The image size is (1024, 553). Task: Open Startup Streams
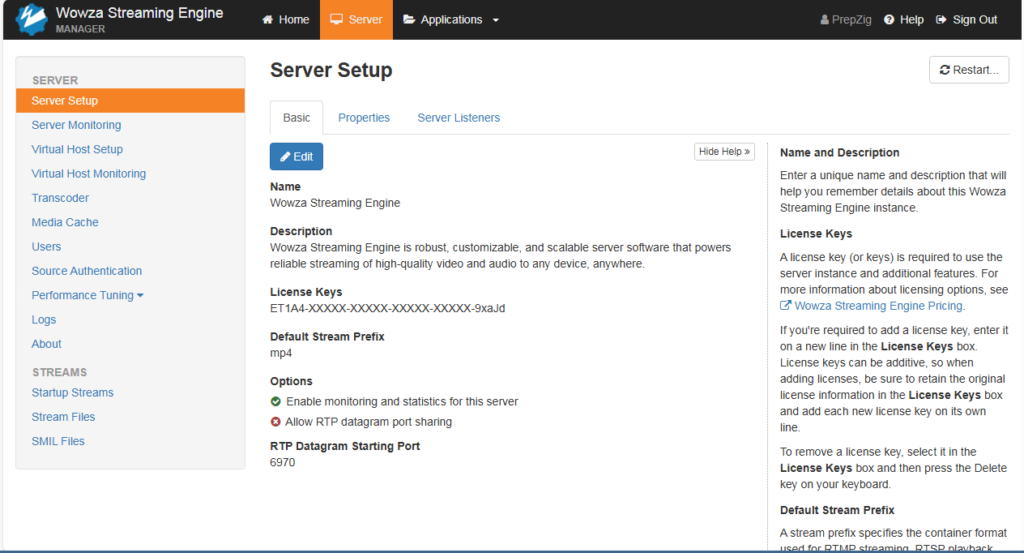pyautogui.click(x=72, y=392)
